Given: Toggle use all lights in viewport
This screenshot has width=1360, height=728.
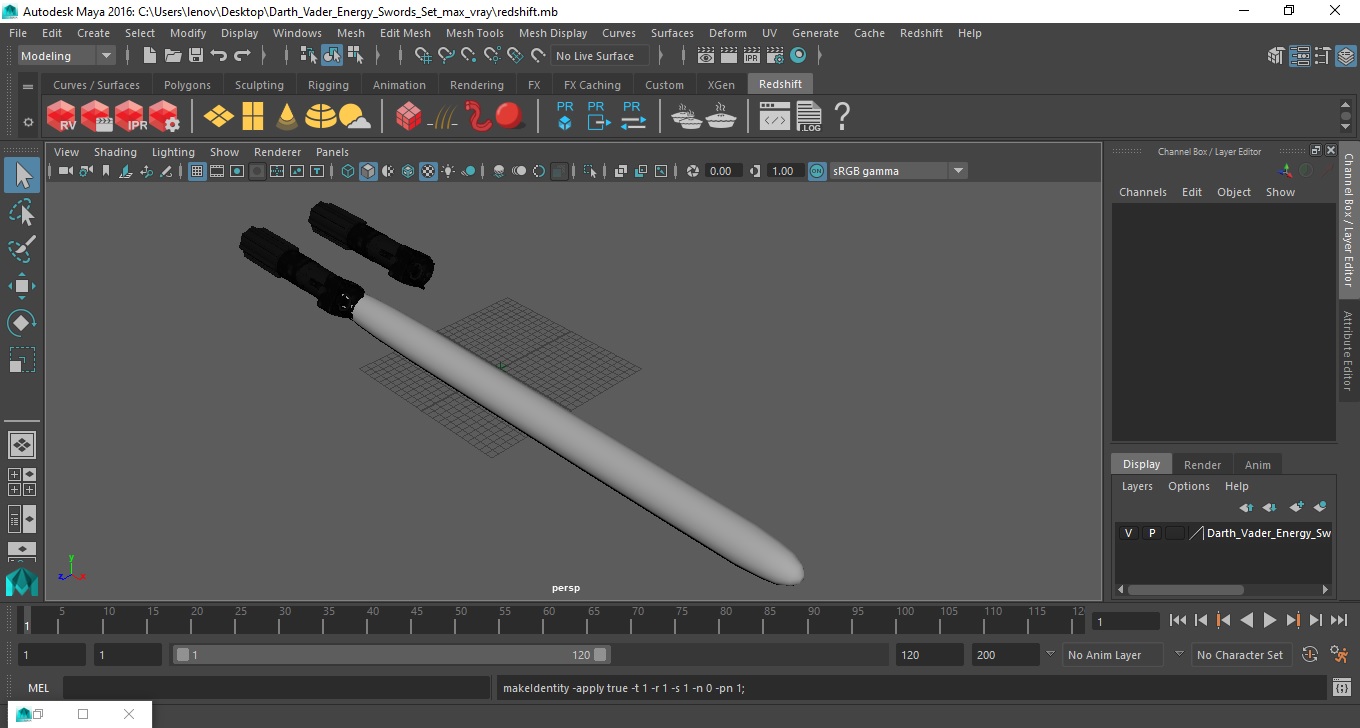Looking at the screenshot, I should pos(448,171).
